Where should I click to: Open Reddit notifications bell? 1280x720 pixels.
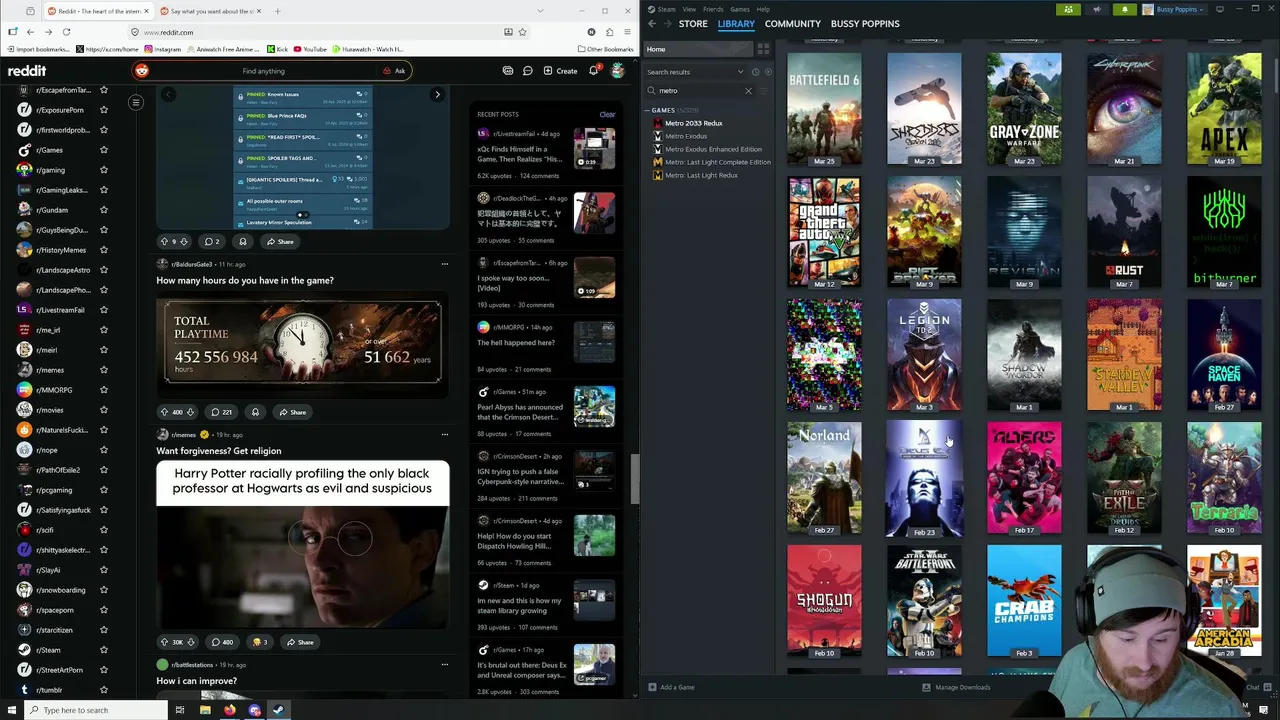[593, 71]
